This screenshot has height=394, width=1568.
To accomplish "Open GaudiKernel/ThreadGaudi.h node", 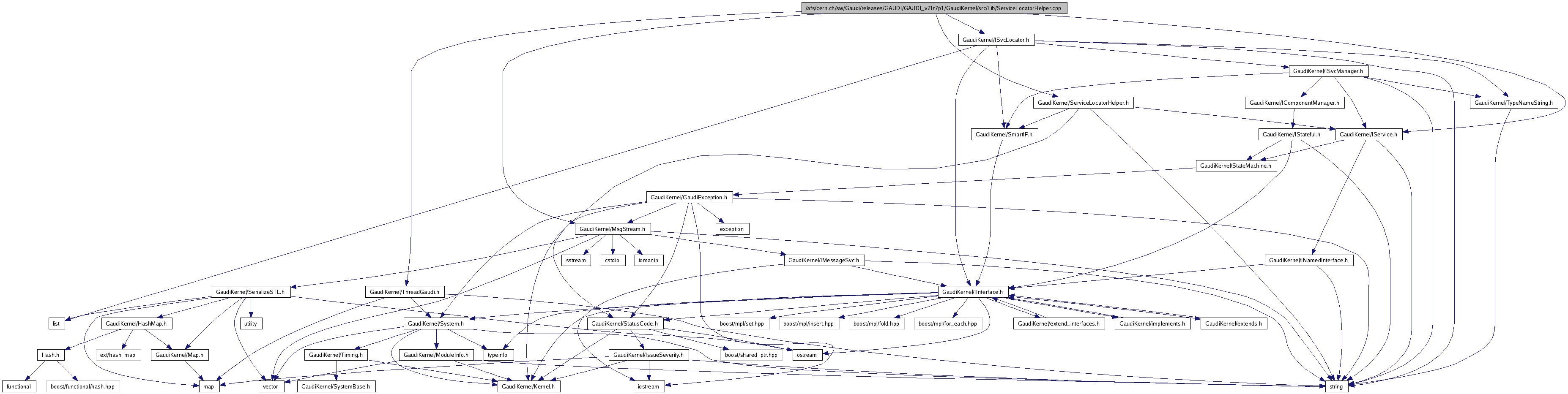I will tap(405, 293).
